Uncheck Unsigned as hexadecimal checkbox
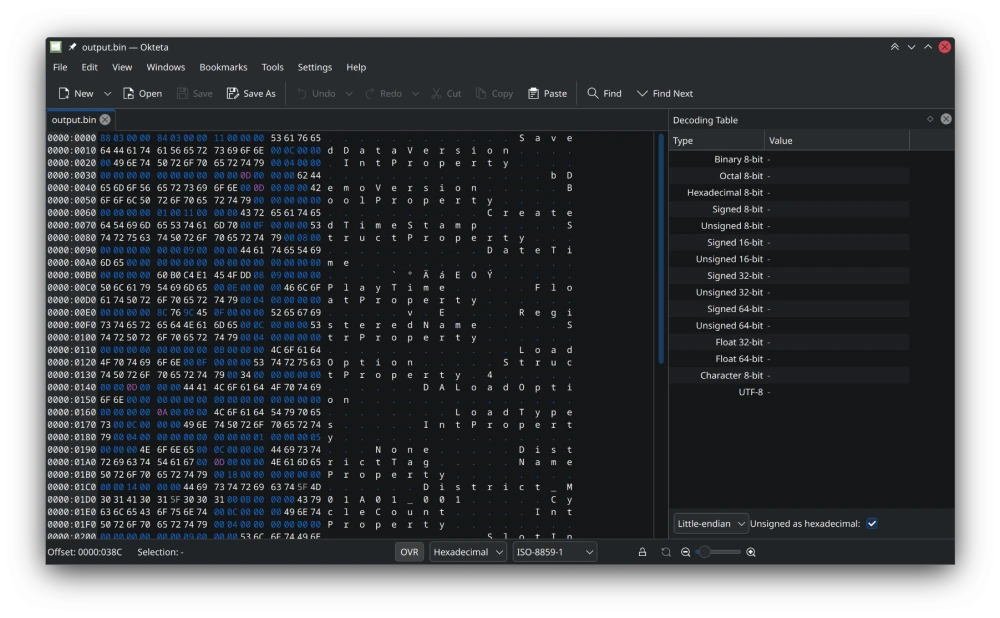Screen dimensions: 1000x618 click(x=872, y=524)
